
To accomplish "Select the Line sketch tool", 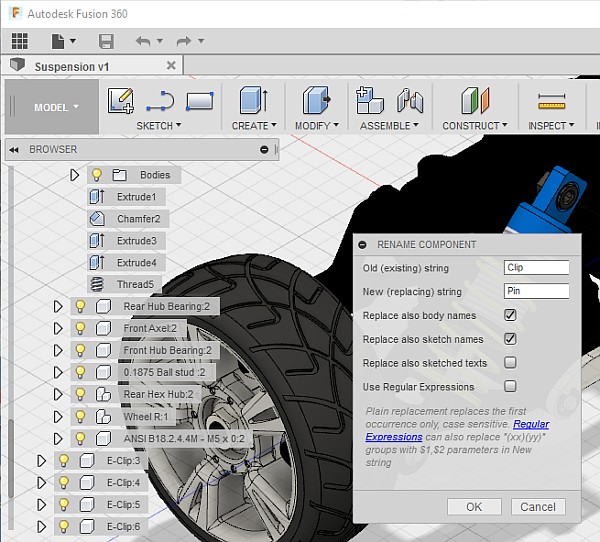I will pos(160,101).
